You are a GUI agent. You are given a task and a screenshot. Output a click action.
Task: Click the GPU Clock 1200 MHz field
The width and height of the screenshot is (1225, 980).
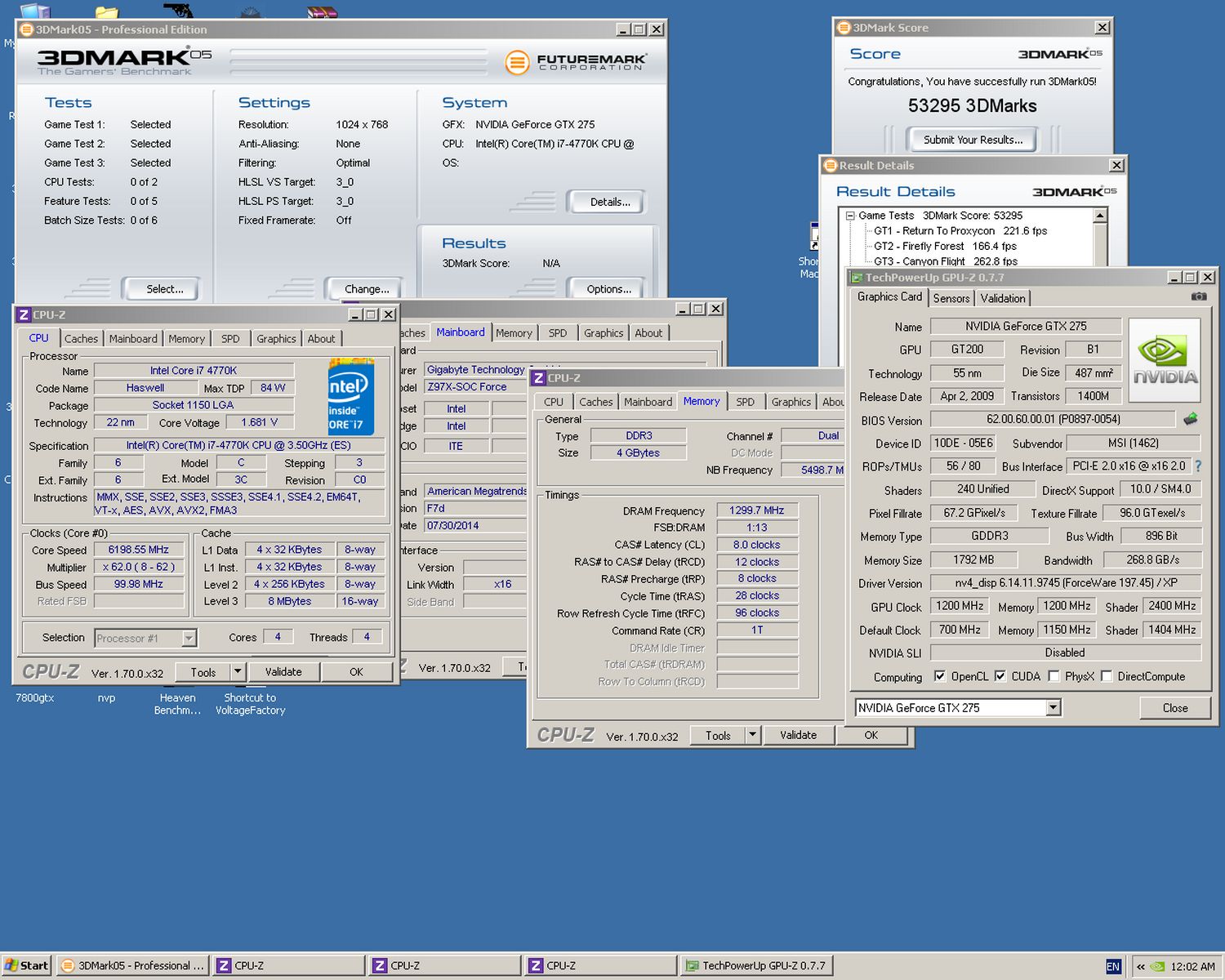(x=960, y=606)
